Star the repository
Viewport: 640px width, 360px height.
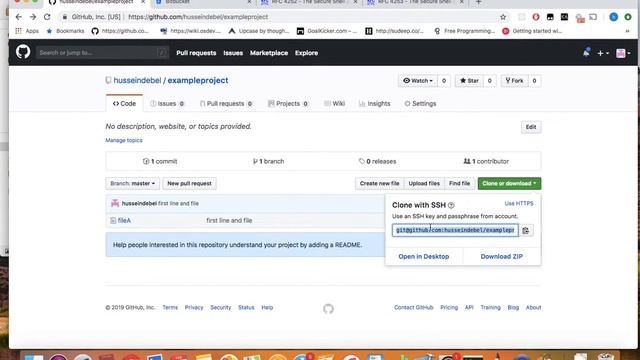469,81
